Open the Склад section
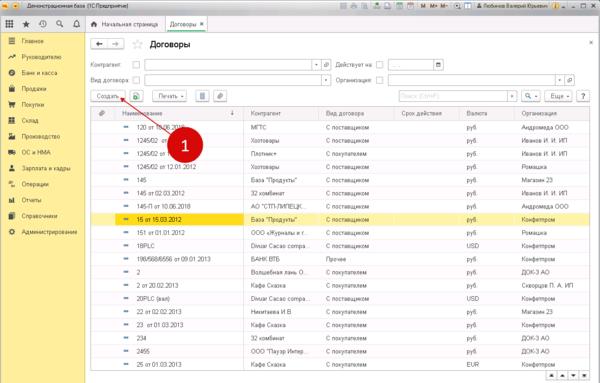 pos(30,121)
